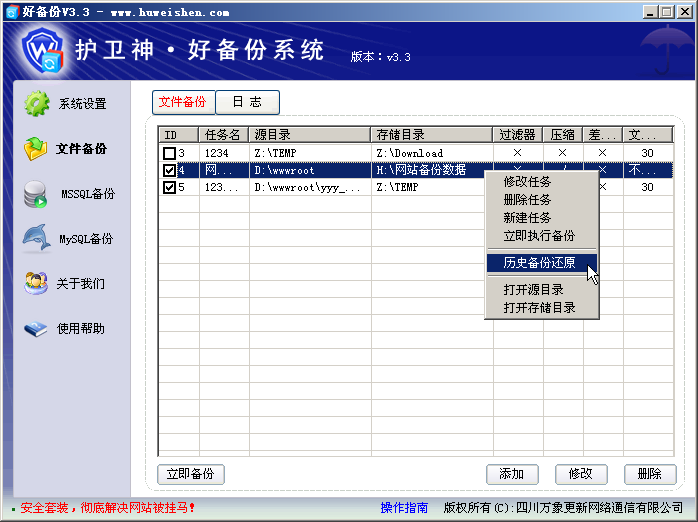Maximize the 好备份 window
This screenshot has height=522, width=698.
[667, 12]
